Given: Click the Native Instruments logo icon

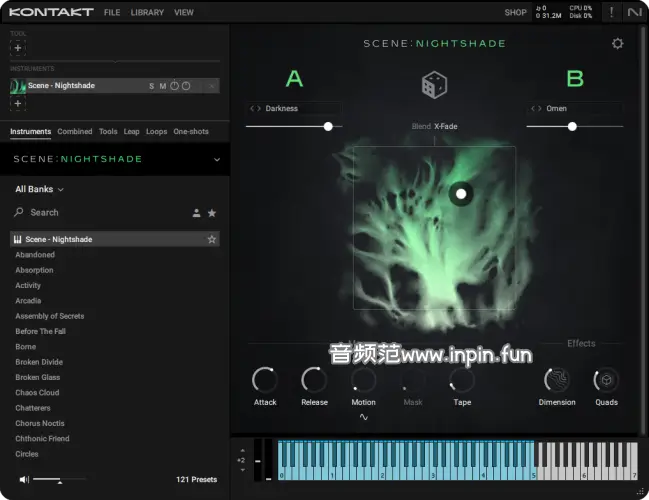Looking at the screenshot, I should tap(635, 12).
